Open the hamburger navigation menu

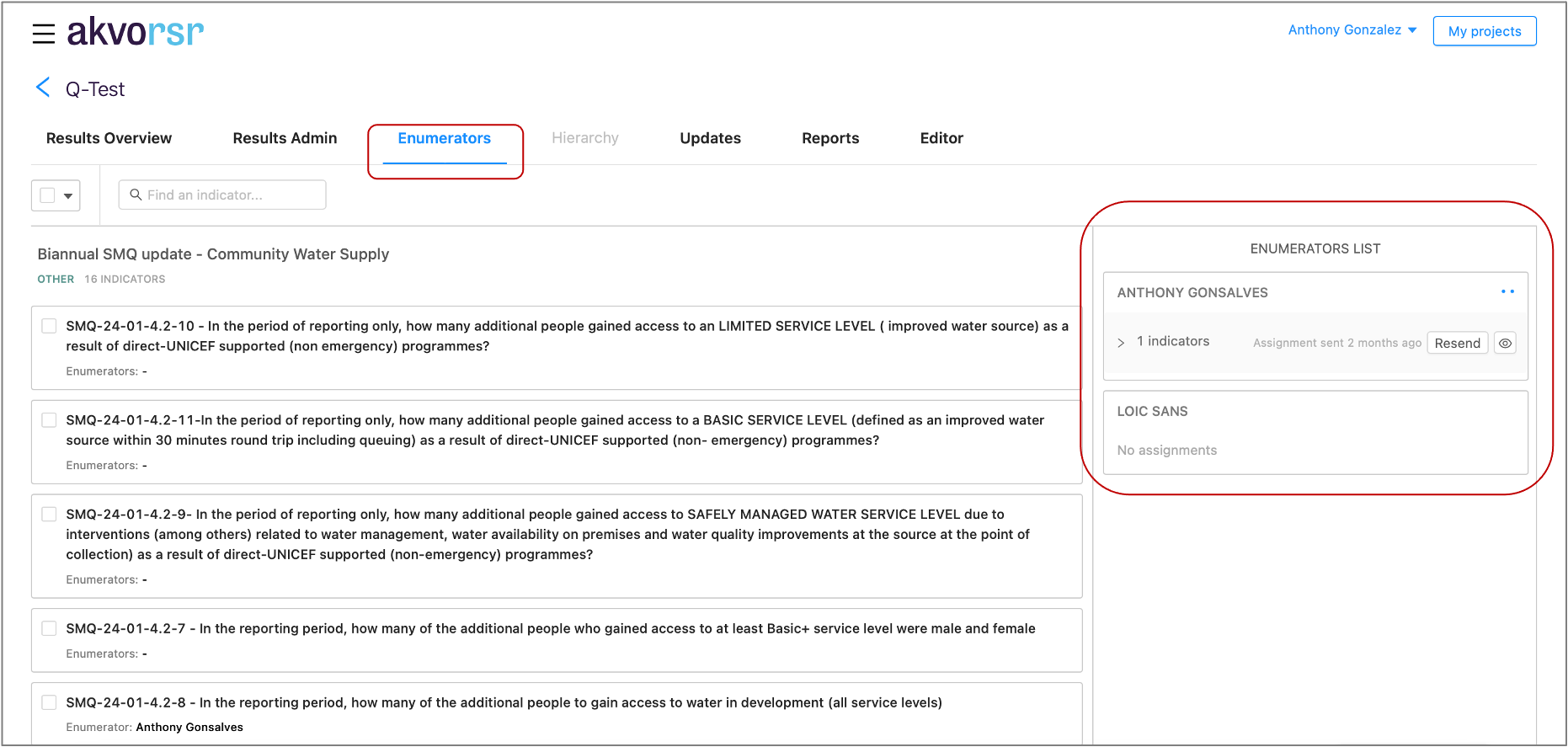coord(44,34)
